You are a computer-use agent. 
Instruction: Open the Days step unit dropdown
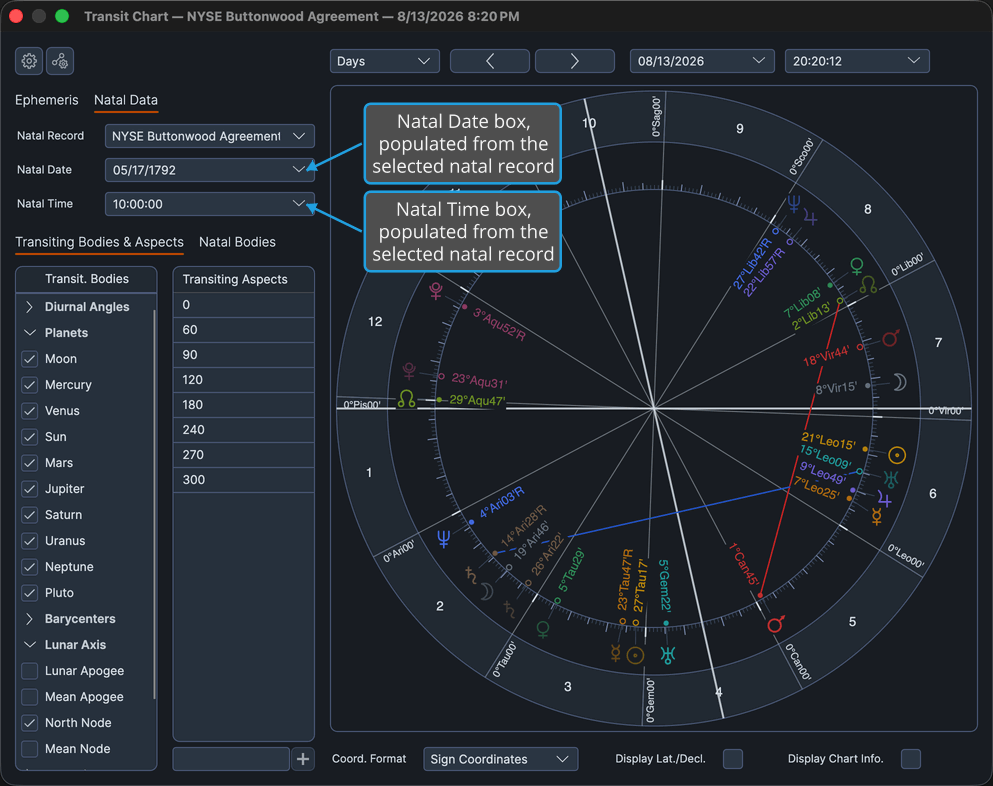click(x=384, y=61)
